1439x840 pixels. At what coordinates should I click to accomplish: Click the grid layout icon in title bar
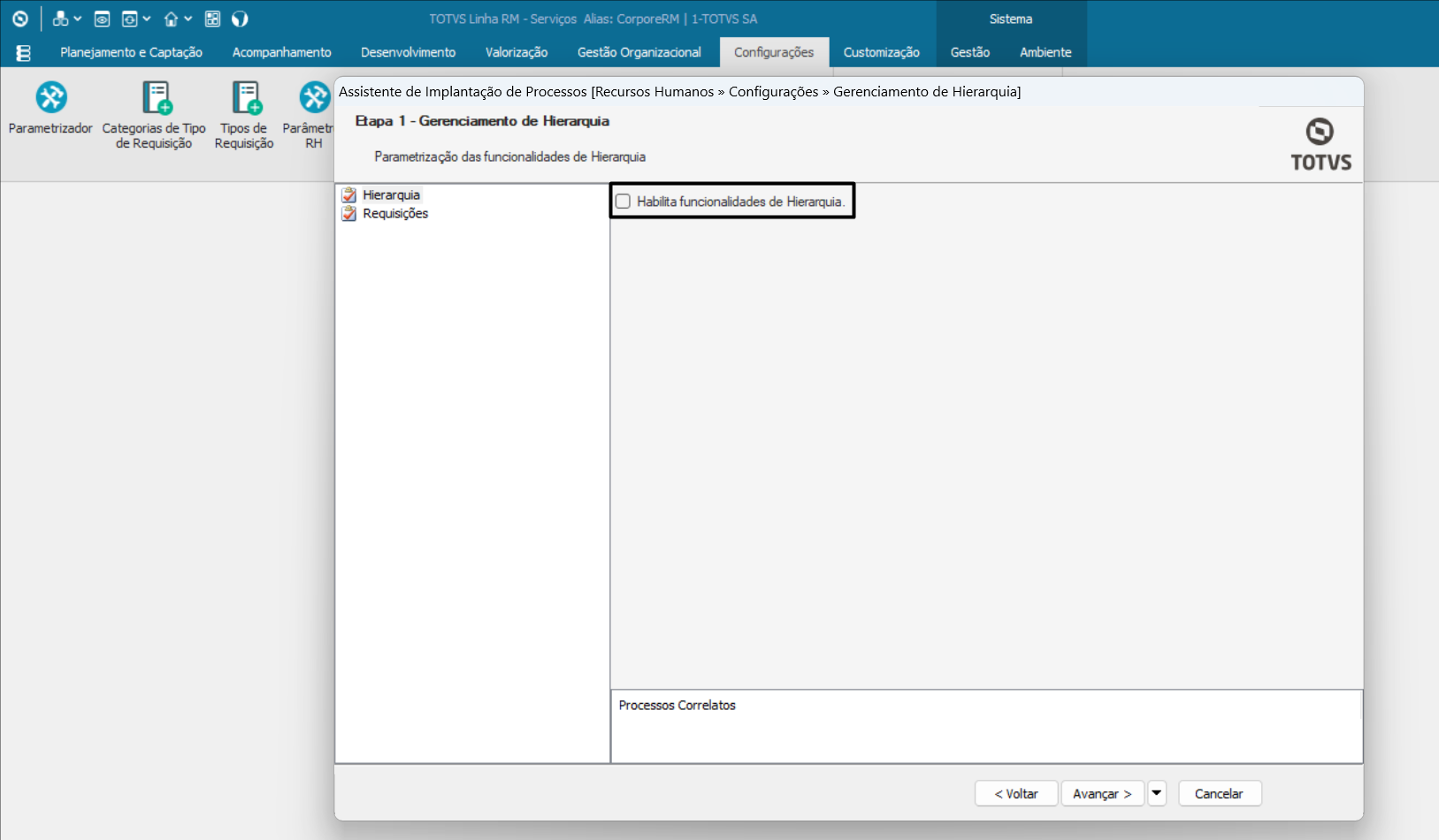[x=212, y=19]
